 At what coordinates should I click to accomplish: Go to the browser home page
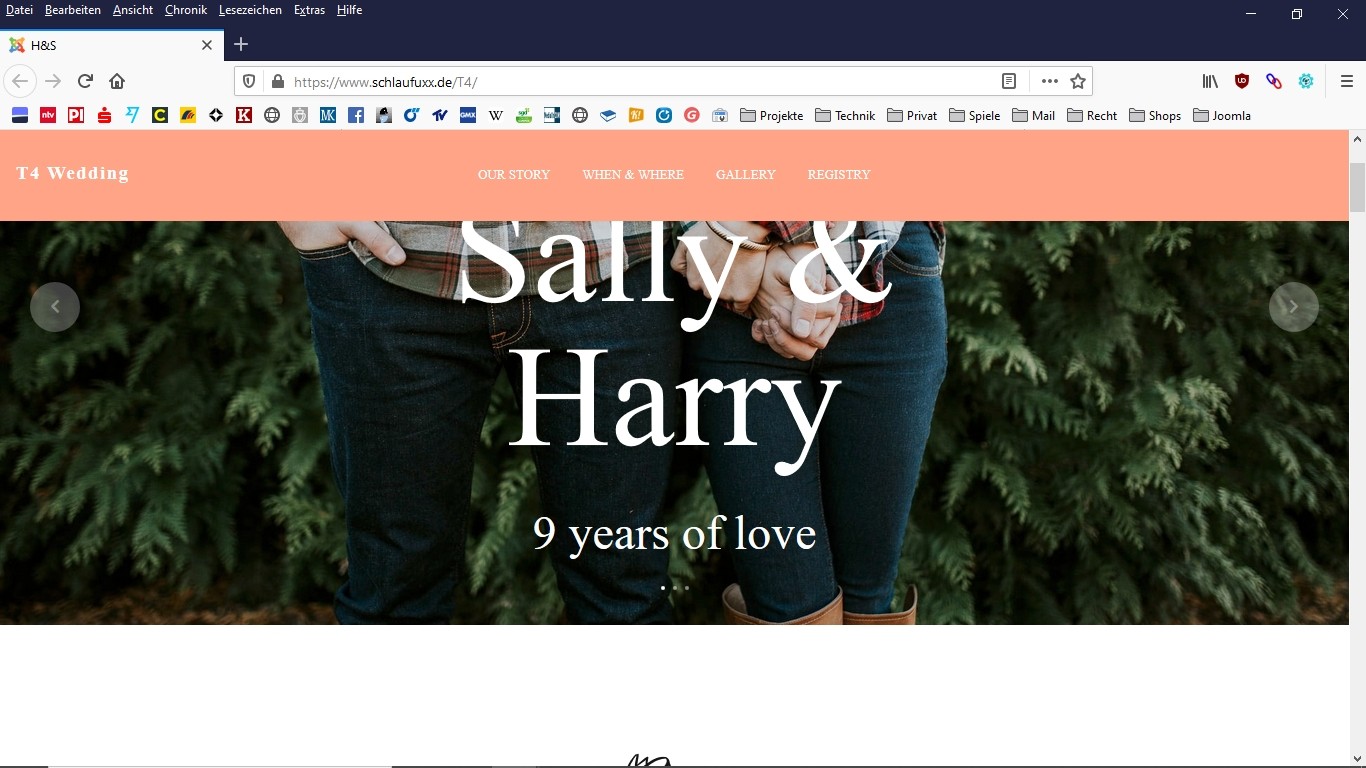pyautogui.click(x=117, y=81)
